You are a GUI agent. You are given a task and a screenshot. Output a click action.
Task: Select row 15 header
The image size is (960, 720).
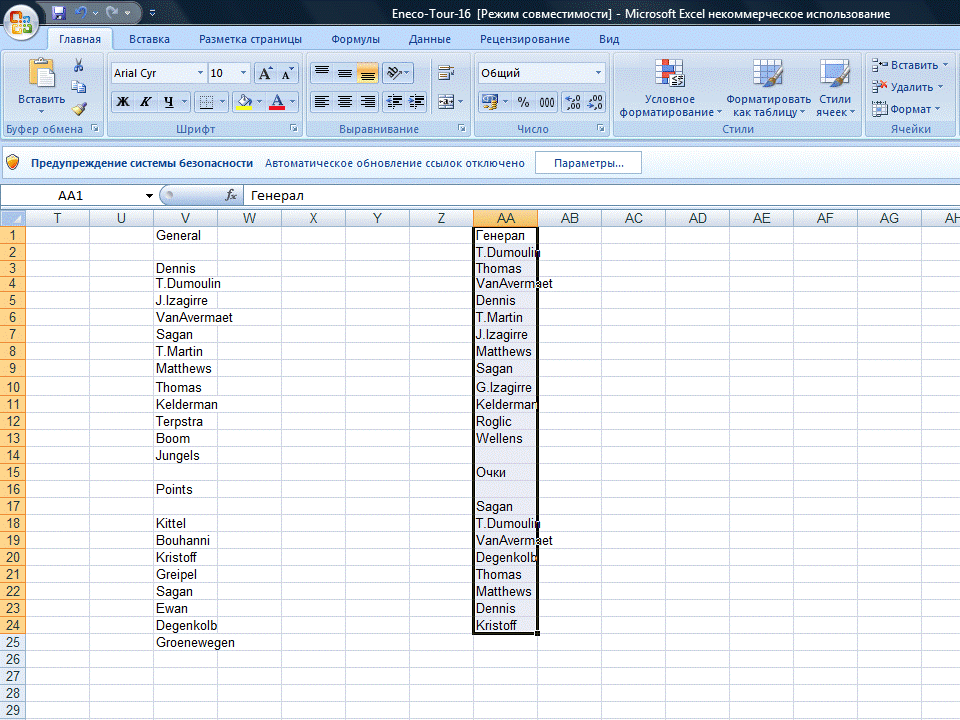pyautogui.click(x=12, y=472)
